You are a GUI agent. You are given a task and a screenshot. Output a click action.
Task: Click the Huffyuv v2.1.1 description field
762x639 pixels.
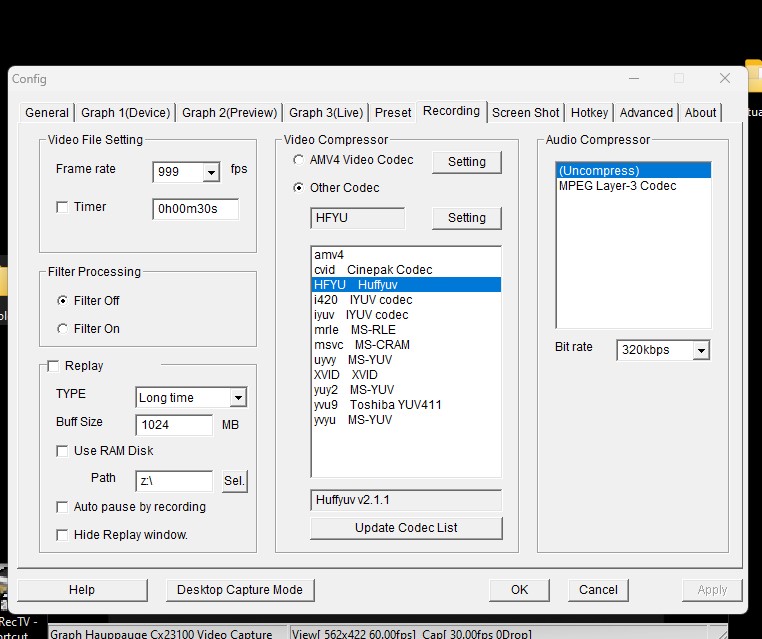pos(406,500)
